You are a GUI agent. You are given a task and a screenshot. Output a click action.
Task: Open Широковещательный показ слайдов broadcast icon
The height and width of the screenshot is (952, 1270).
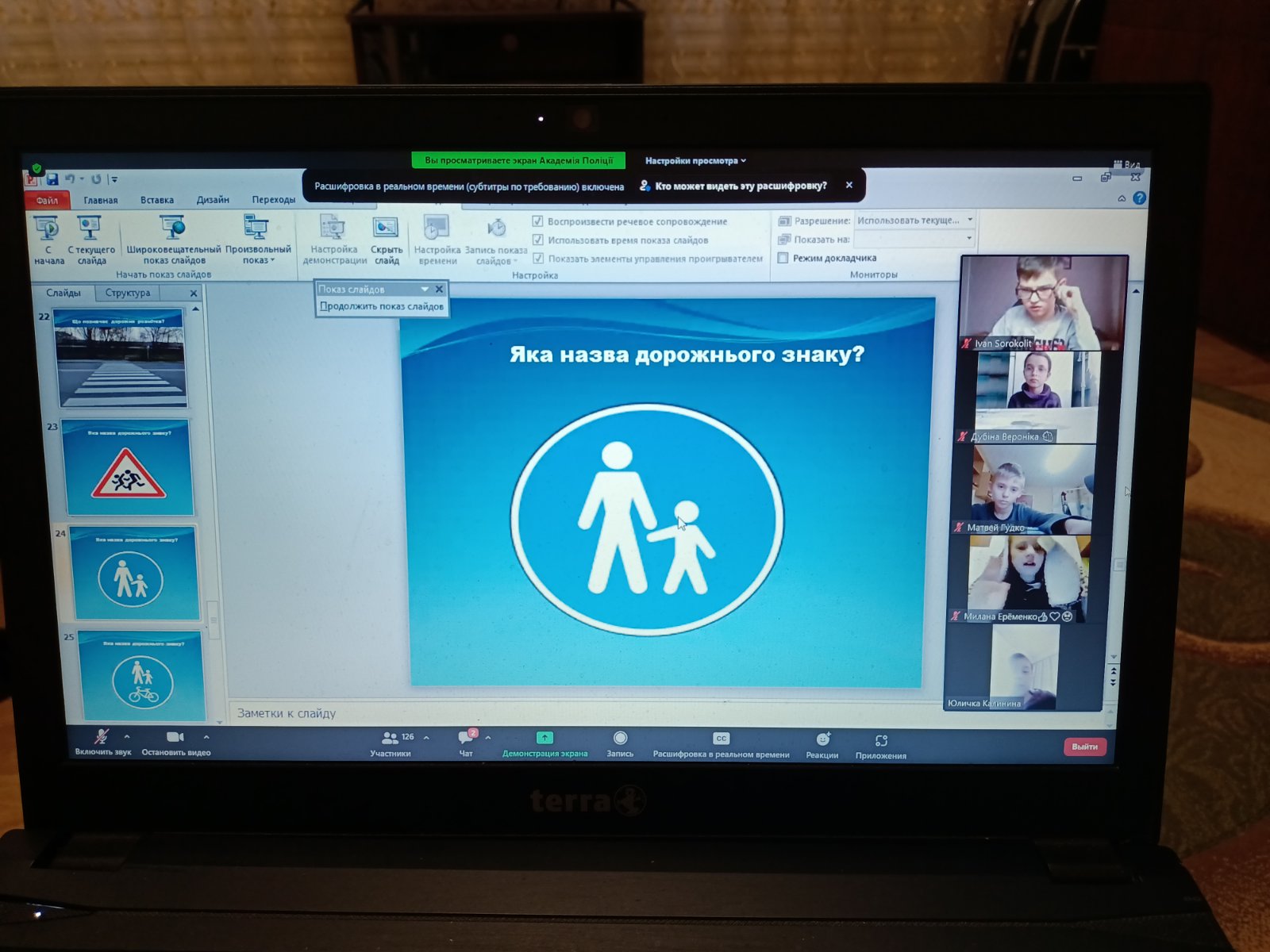172,228
